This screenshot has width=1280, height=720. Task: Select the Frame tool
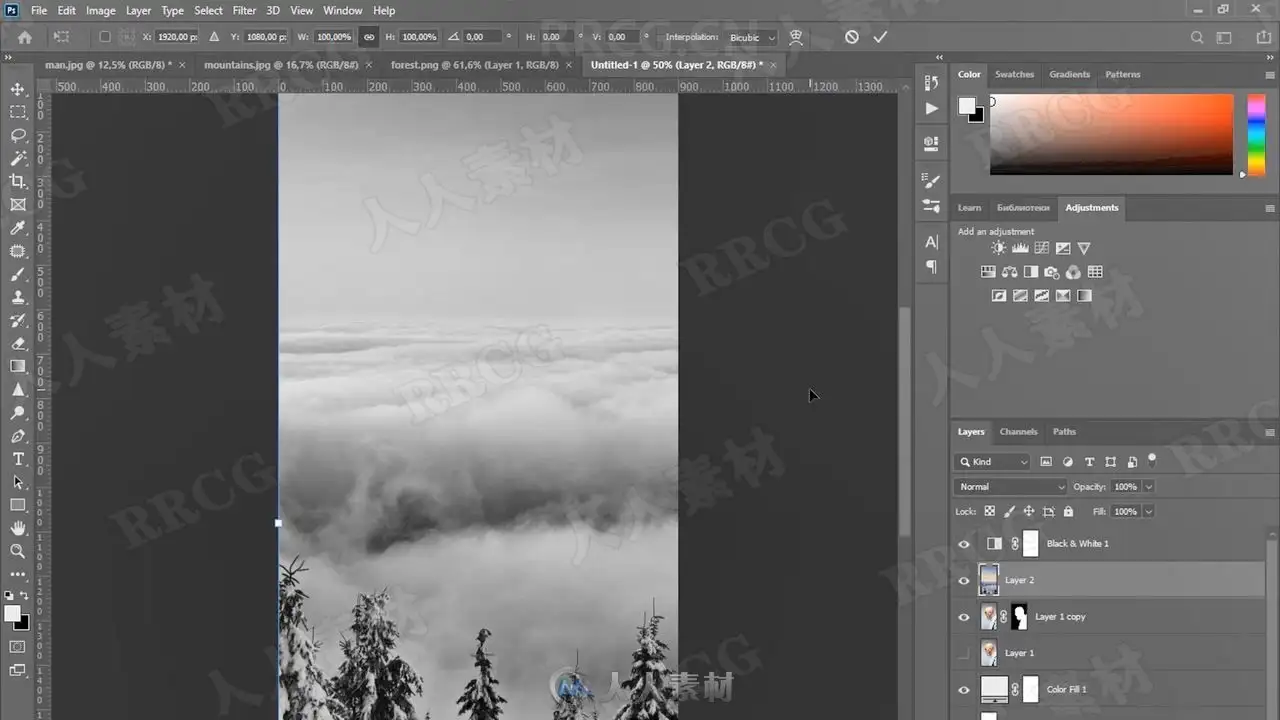pyautogui.click(x=18, y=204)
